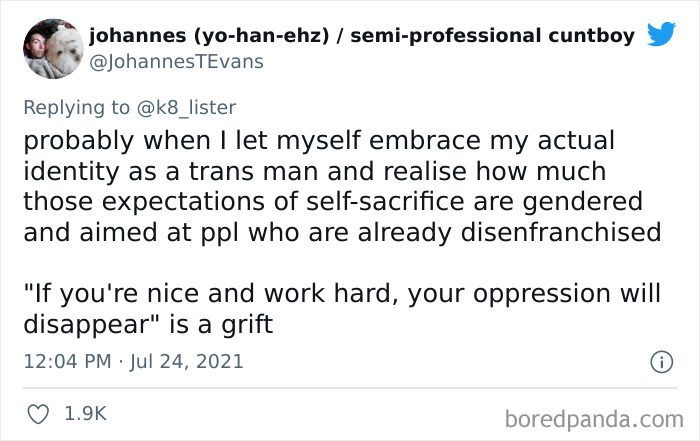
Task: Click the line 'identity as a trans man'
Action: point(315,171)
